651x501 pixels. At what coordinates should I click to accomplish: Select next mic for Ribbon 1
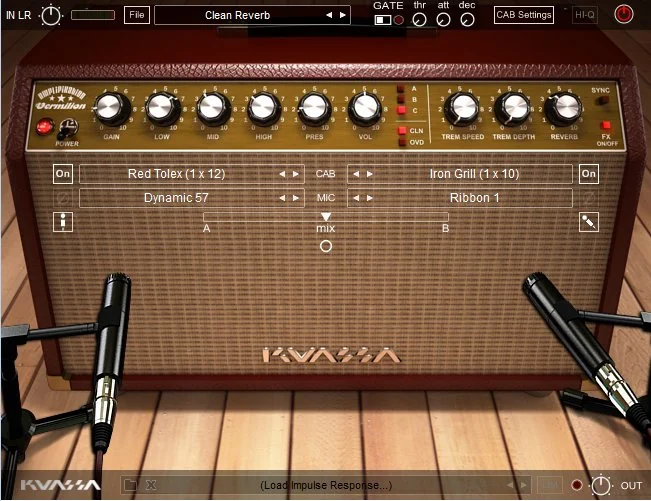pos(370,198)
